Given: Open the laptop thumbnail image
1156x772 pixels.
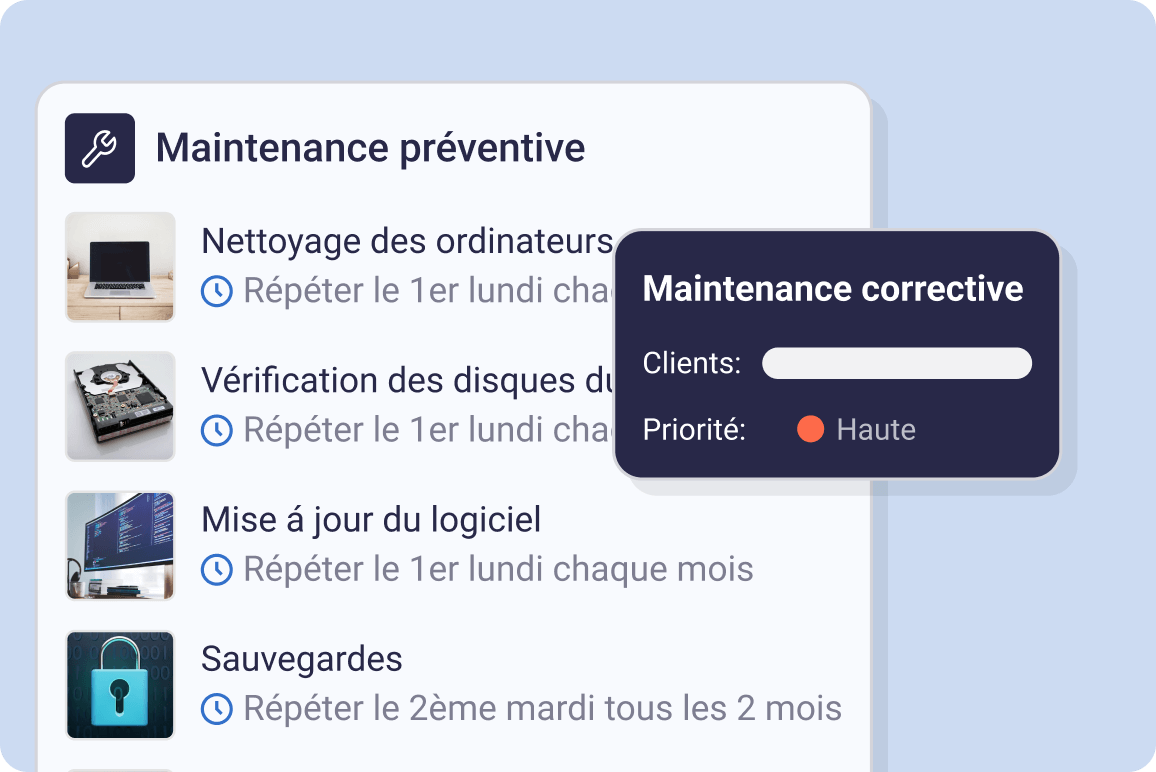Looking at the screenshot, I should click(120, 266).
